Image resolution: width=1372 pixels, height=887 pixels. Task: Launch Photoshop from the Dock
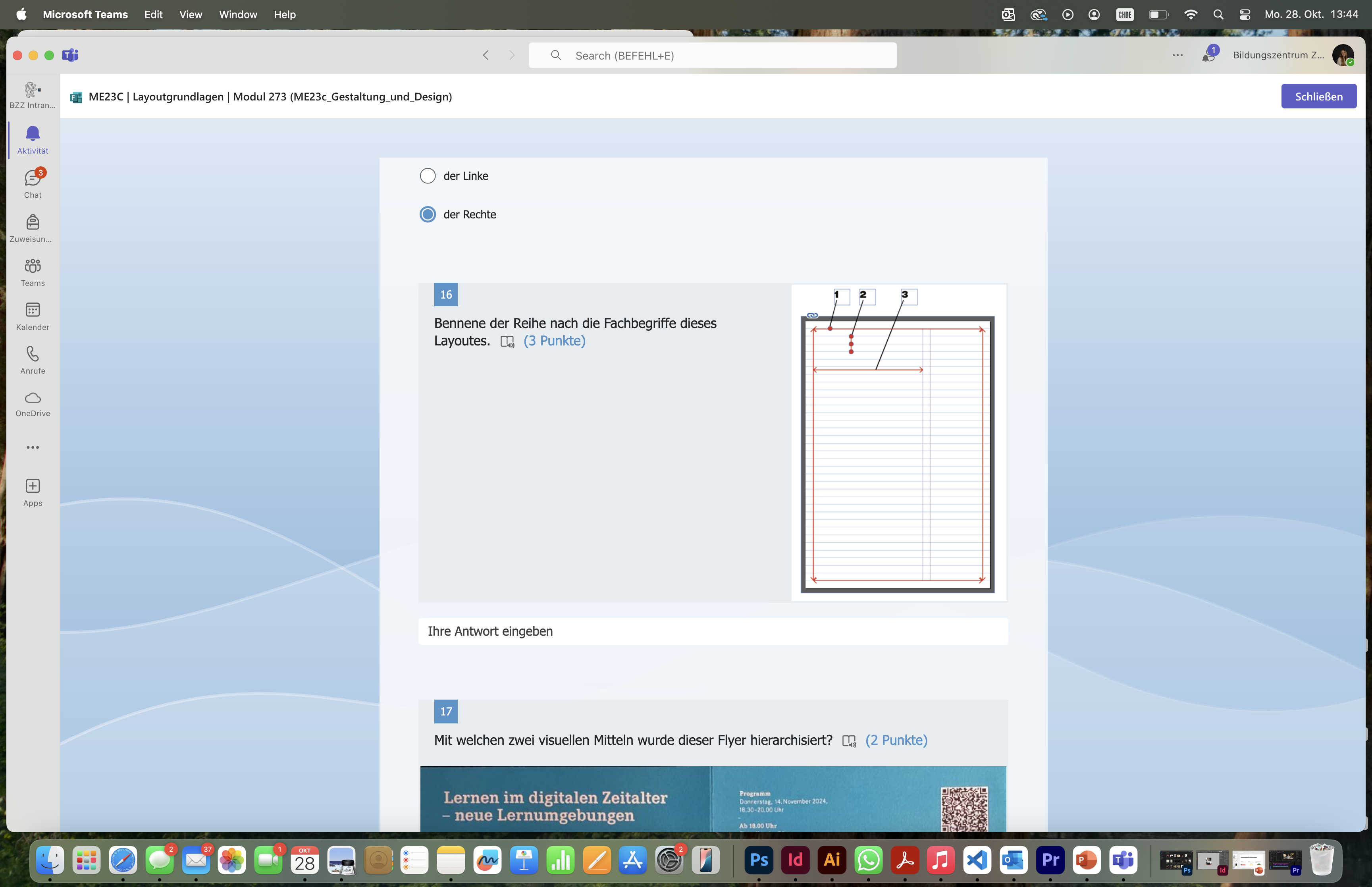tap(759, 860)
